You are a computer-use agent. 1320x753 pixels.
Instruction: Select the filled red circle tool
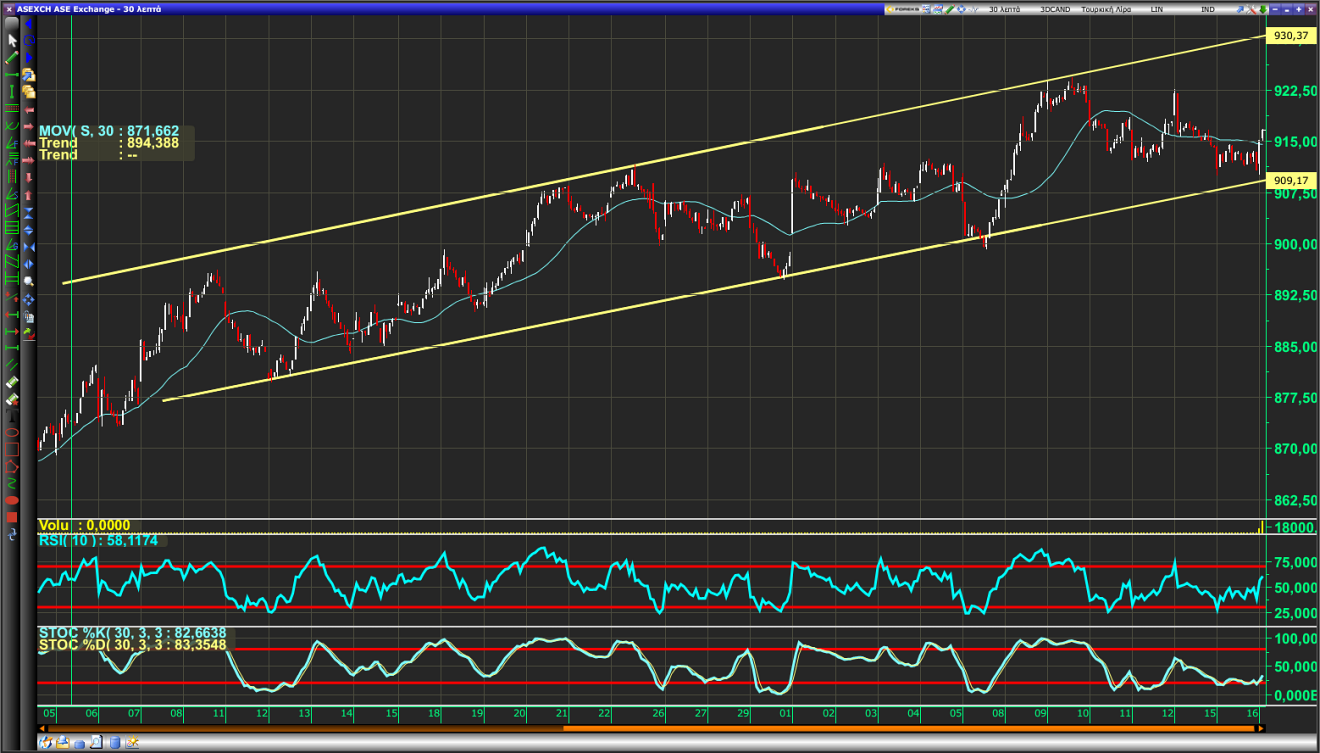12,500
